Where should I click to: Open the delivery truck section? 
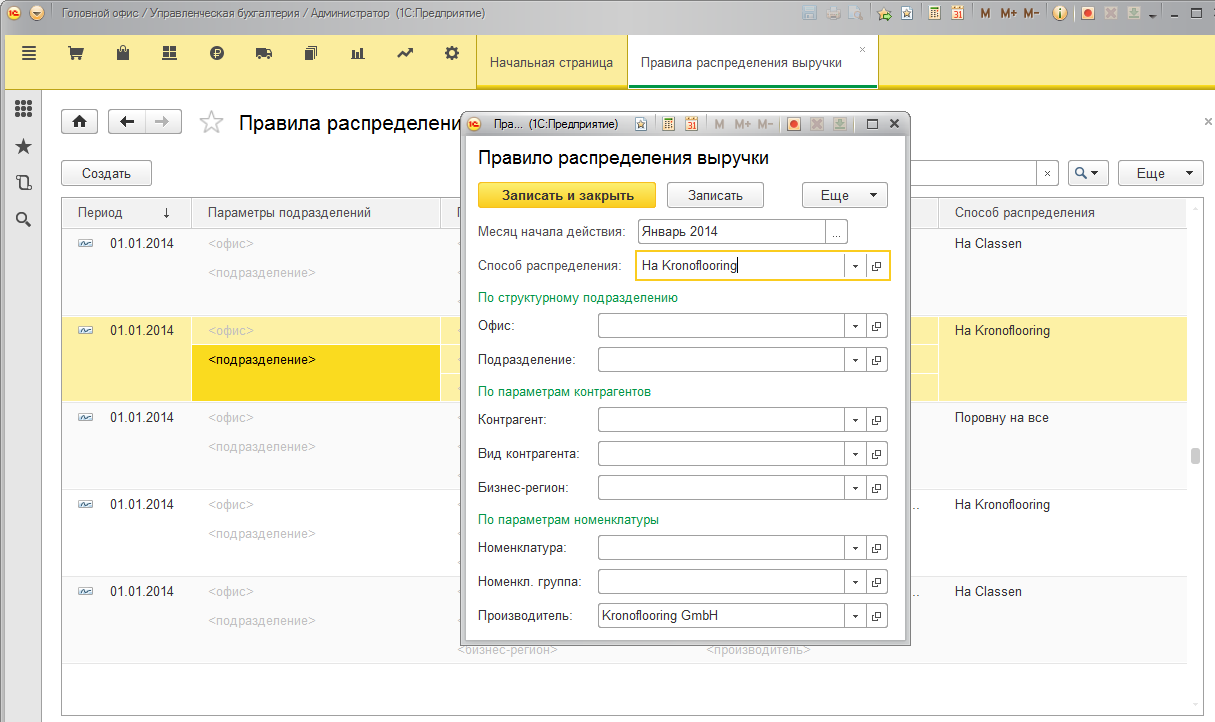pos(264,54)
